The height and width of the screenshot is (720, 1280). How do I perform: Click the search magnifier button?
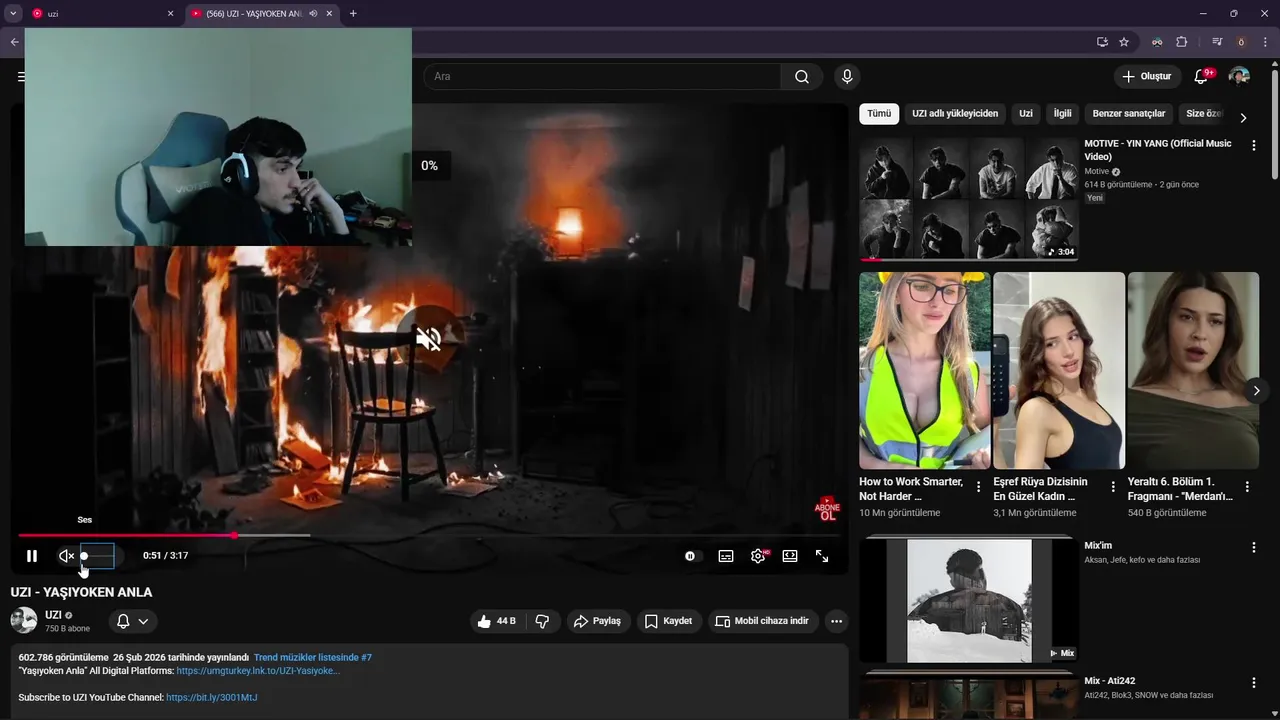[802, 76]
